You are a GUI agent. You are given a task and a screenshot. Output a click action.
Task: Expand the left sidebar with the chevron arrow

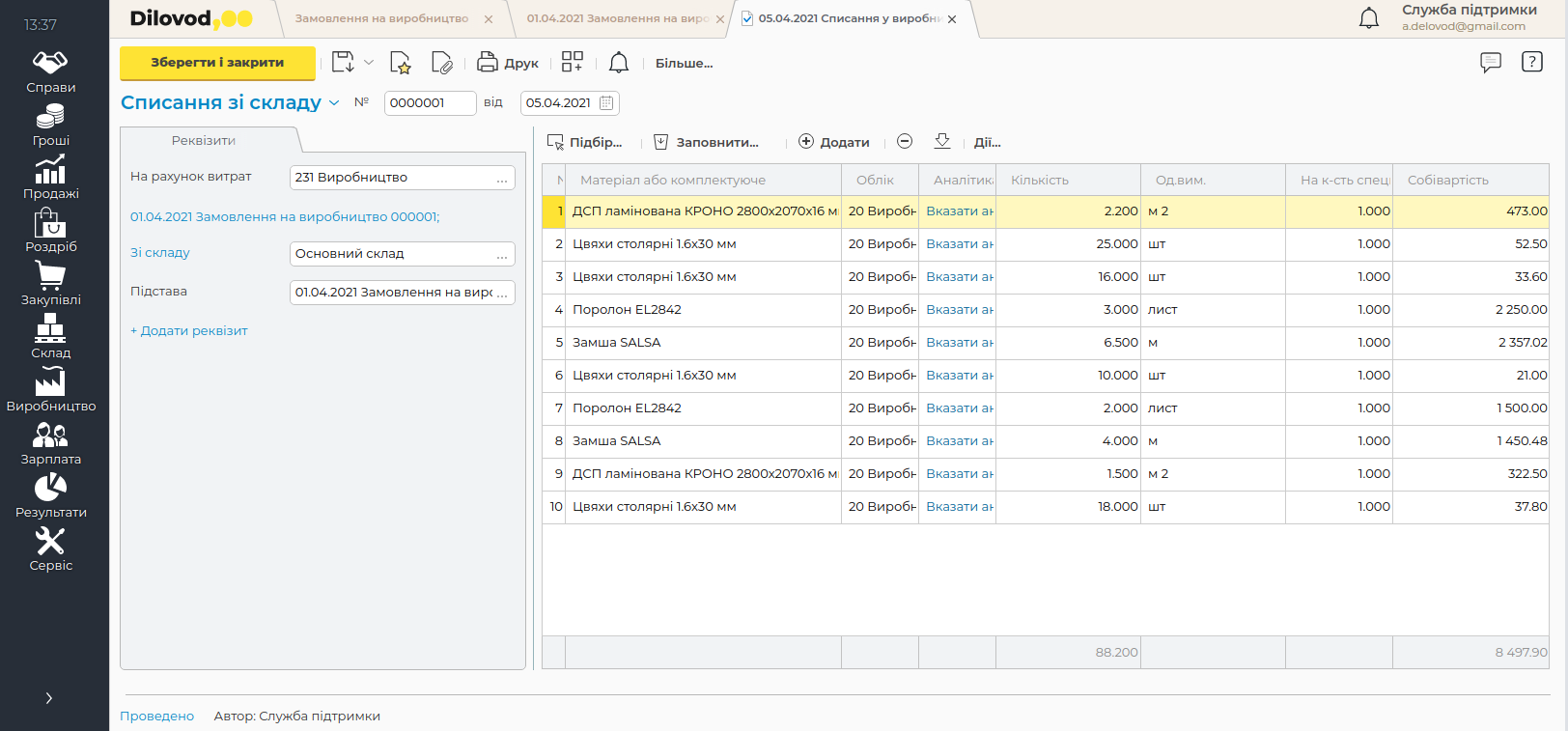pos(49,698)
